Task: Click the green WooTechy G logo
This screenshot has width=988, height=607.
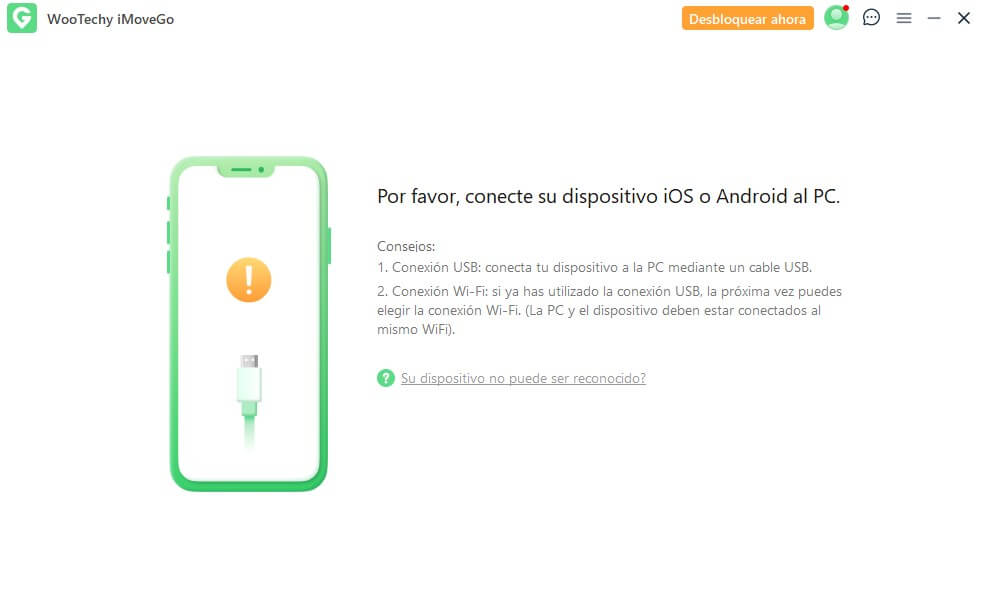Action: [21, 18]
